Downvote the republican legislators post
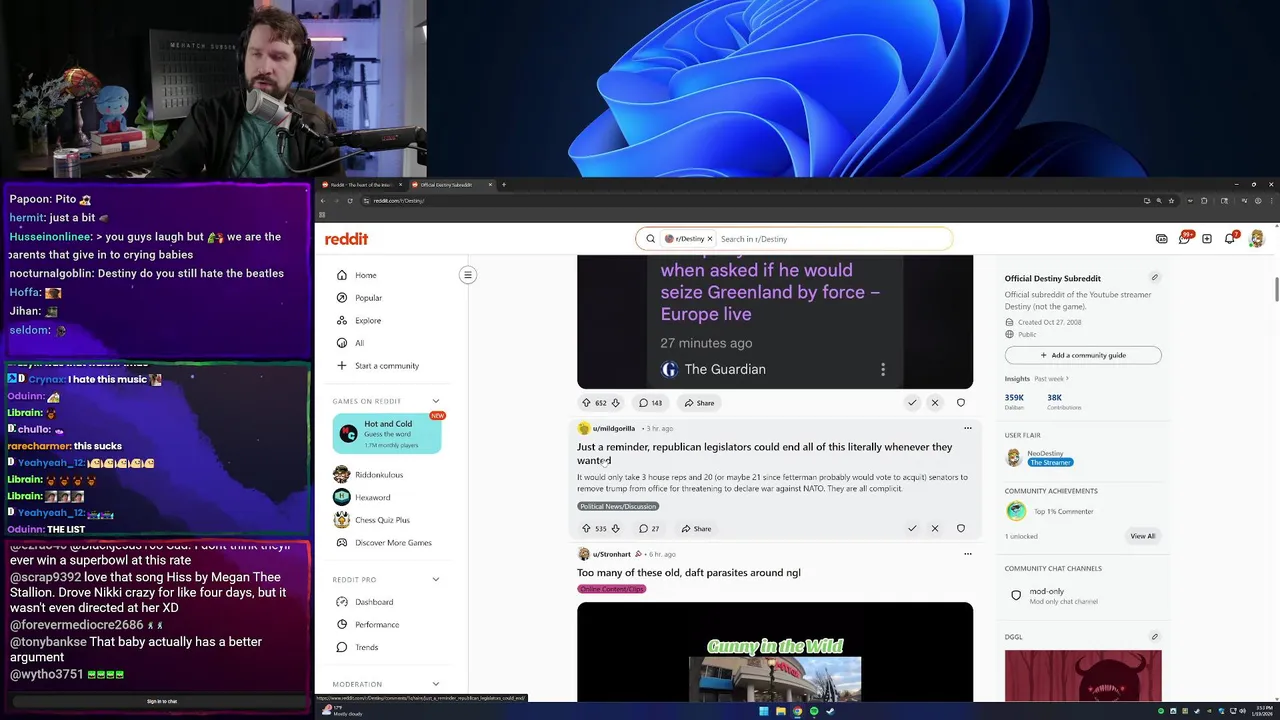Screen dimensions: 1280x720 615,529
